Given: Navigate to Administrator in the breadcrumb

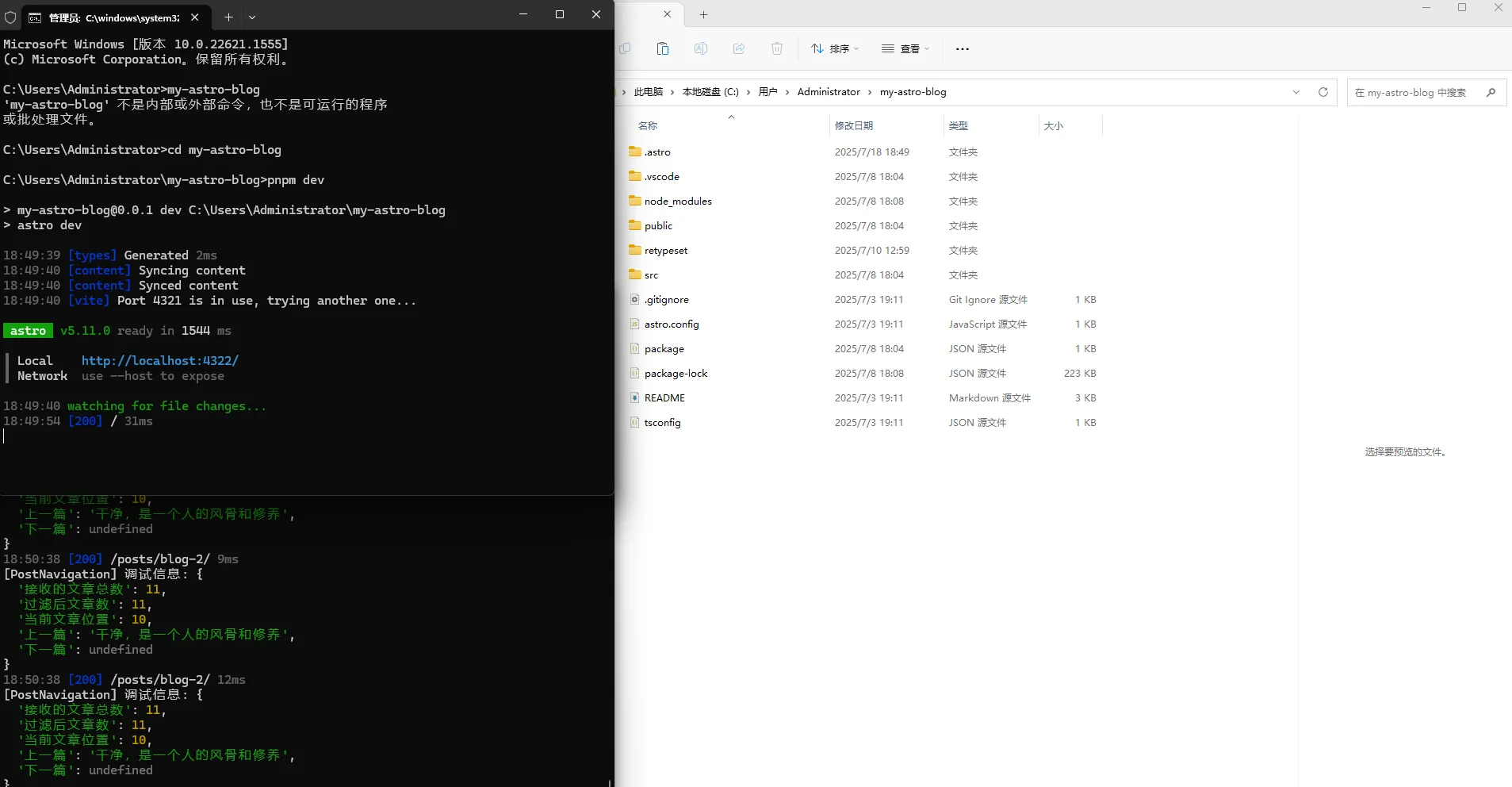Looking at the screenshot, I should [828, 92].
